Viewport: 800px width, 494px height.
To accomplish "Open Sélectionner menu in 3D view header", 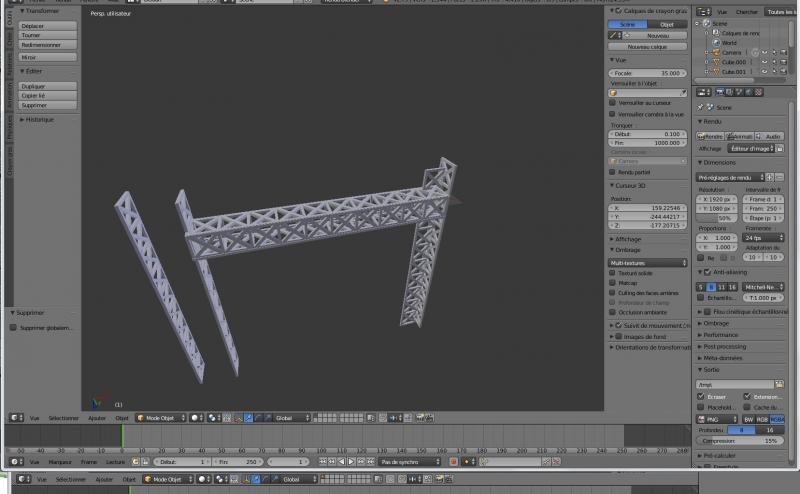I will coord(63,418).
